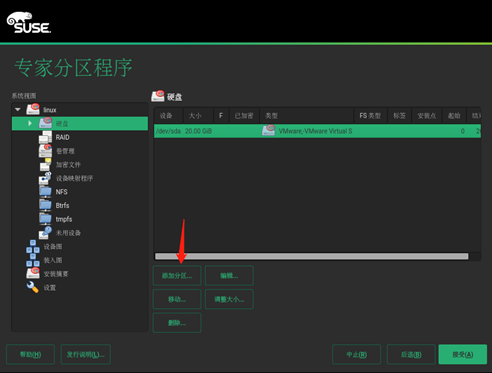492x373 pixels.
Task: Sort by the 起始 column header
Action: [454, 116]
